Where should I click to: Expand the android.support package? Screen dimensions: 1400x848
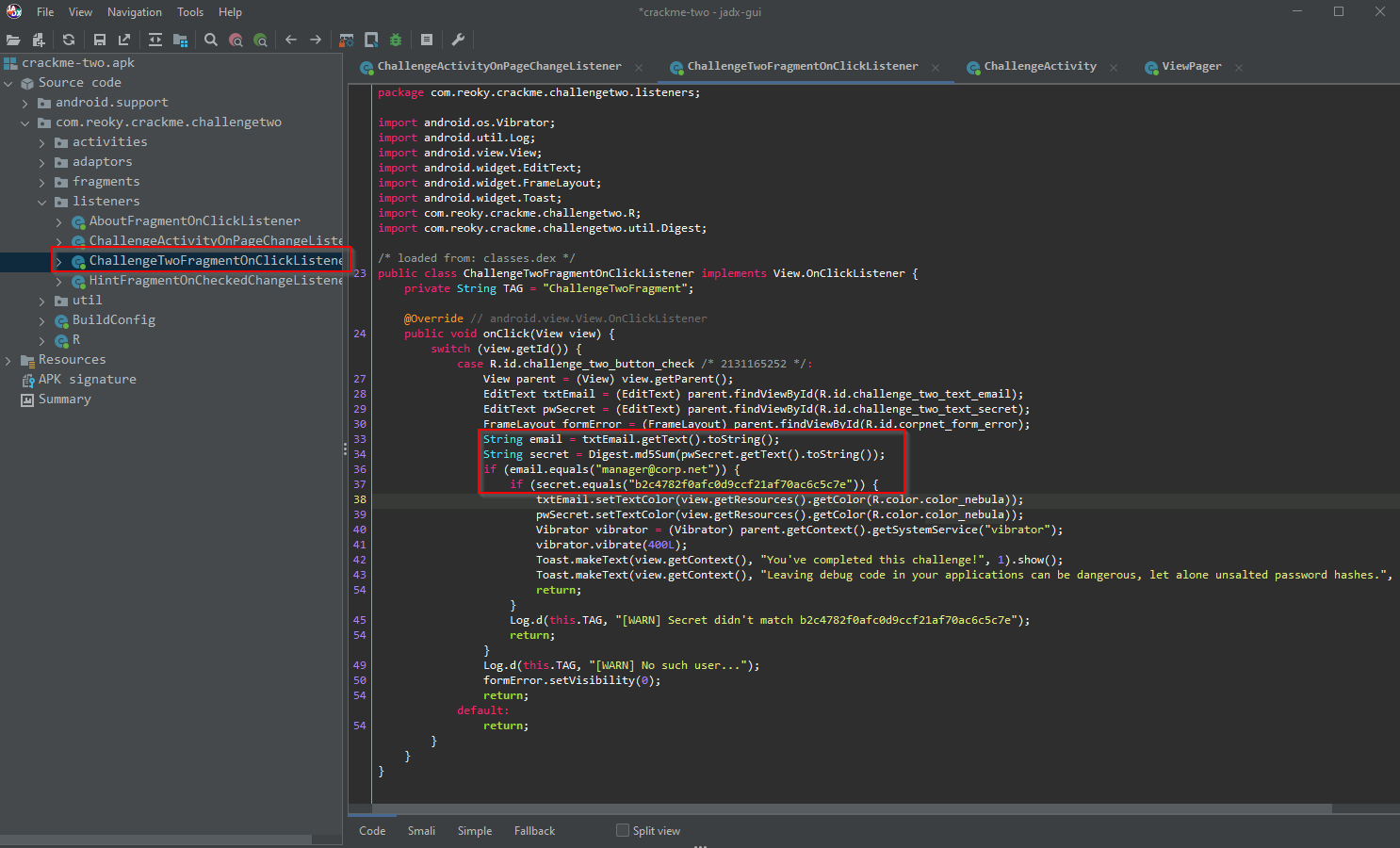25,103
